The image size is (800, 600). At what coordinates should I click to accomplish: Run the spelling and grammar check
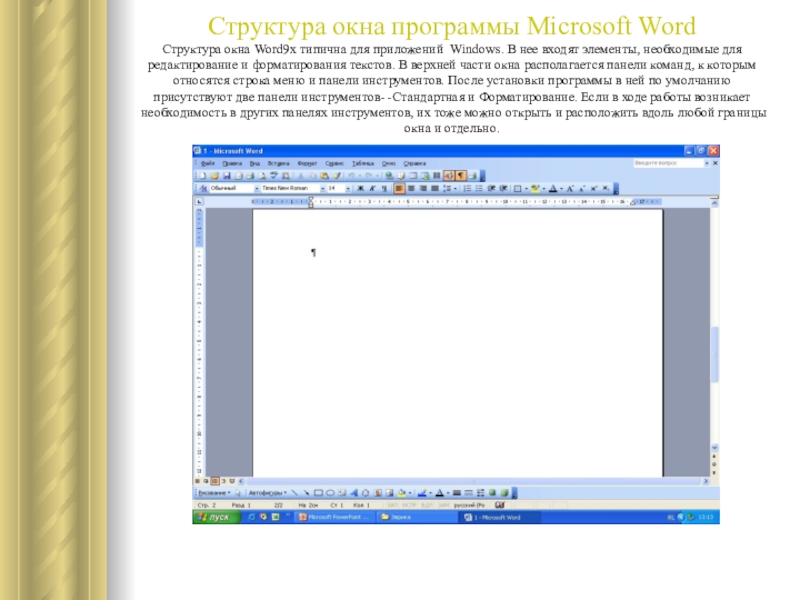pyautogui.click(x=273, y=176)
